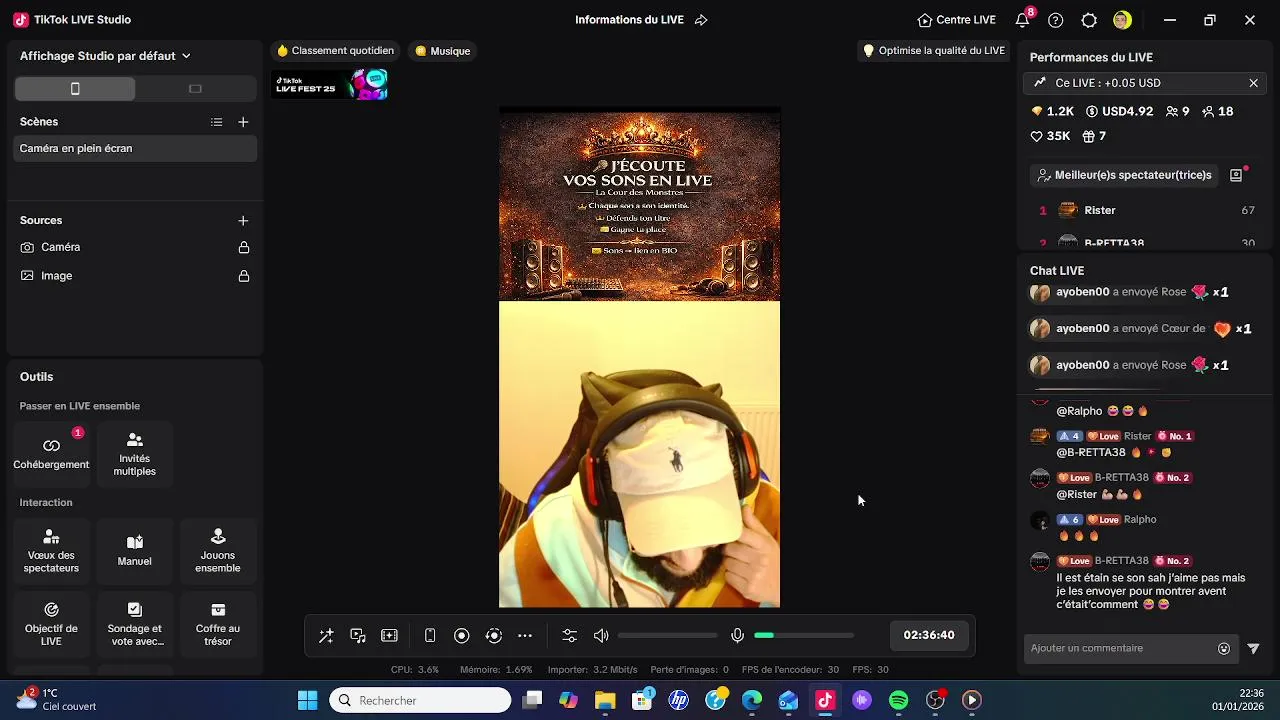Screen dimensions: 1280x720
Task: Open Informations du LIVE title
Action: 629,20
